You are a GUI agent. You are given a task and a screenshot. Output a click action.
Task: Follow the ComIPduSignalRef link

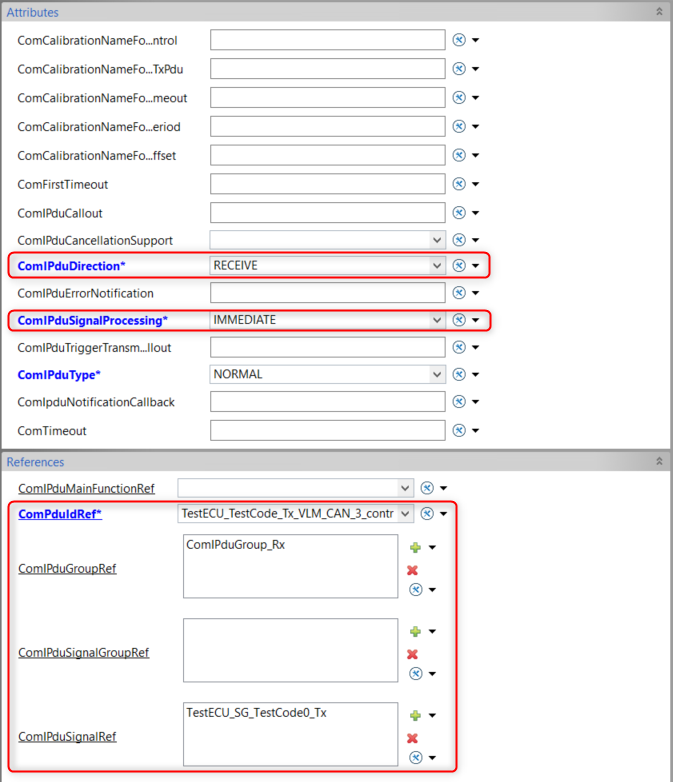67,737
